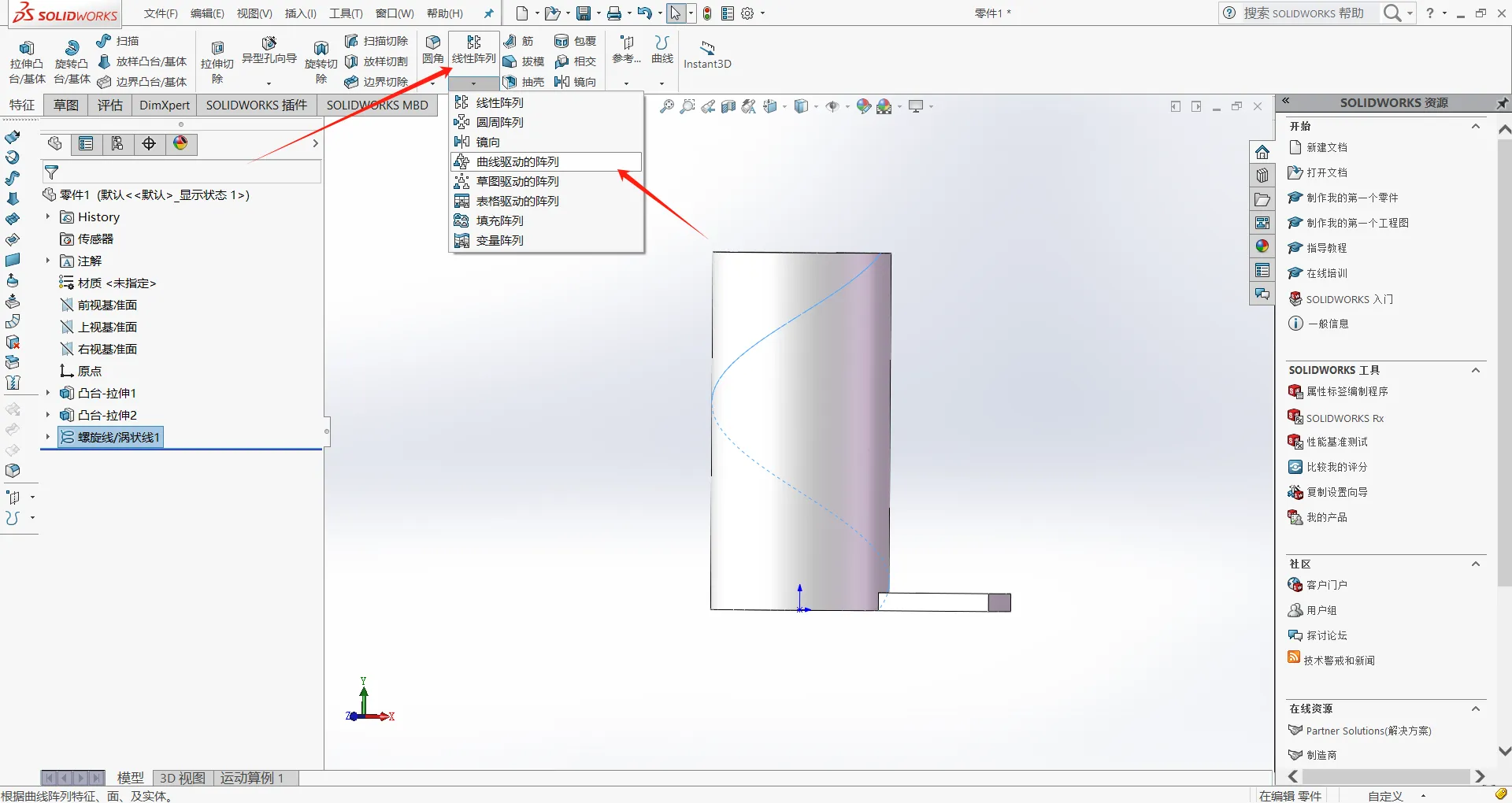Click the SOLIDWORKS Rx link

tap(1345, 418)
